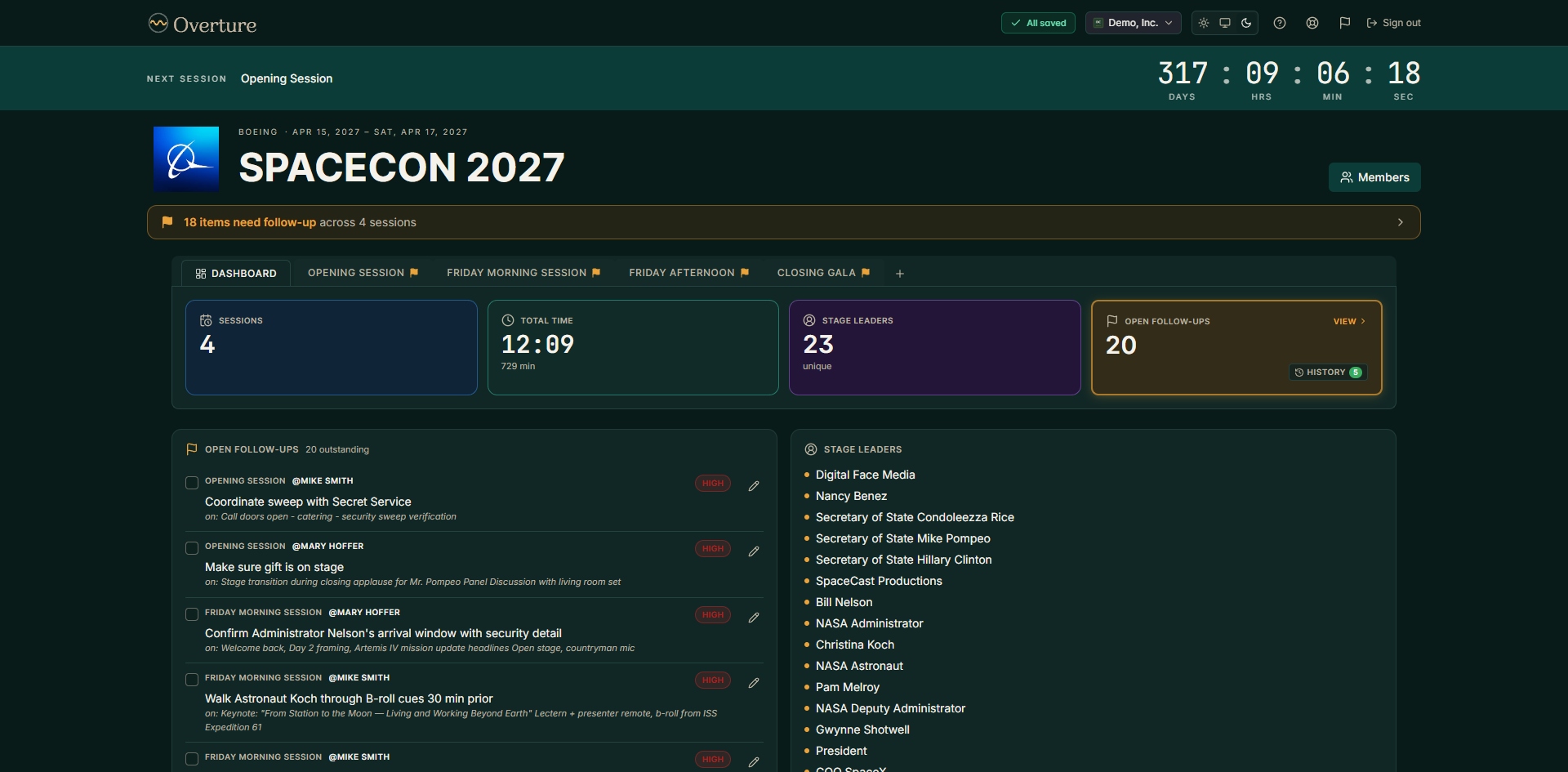This screenshot has height=772, width=1568.
Task: Click the Overture logo icon
Action: click(x=158, y=24)
